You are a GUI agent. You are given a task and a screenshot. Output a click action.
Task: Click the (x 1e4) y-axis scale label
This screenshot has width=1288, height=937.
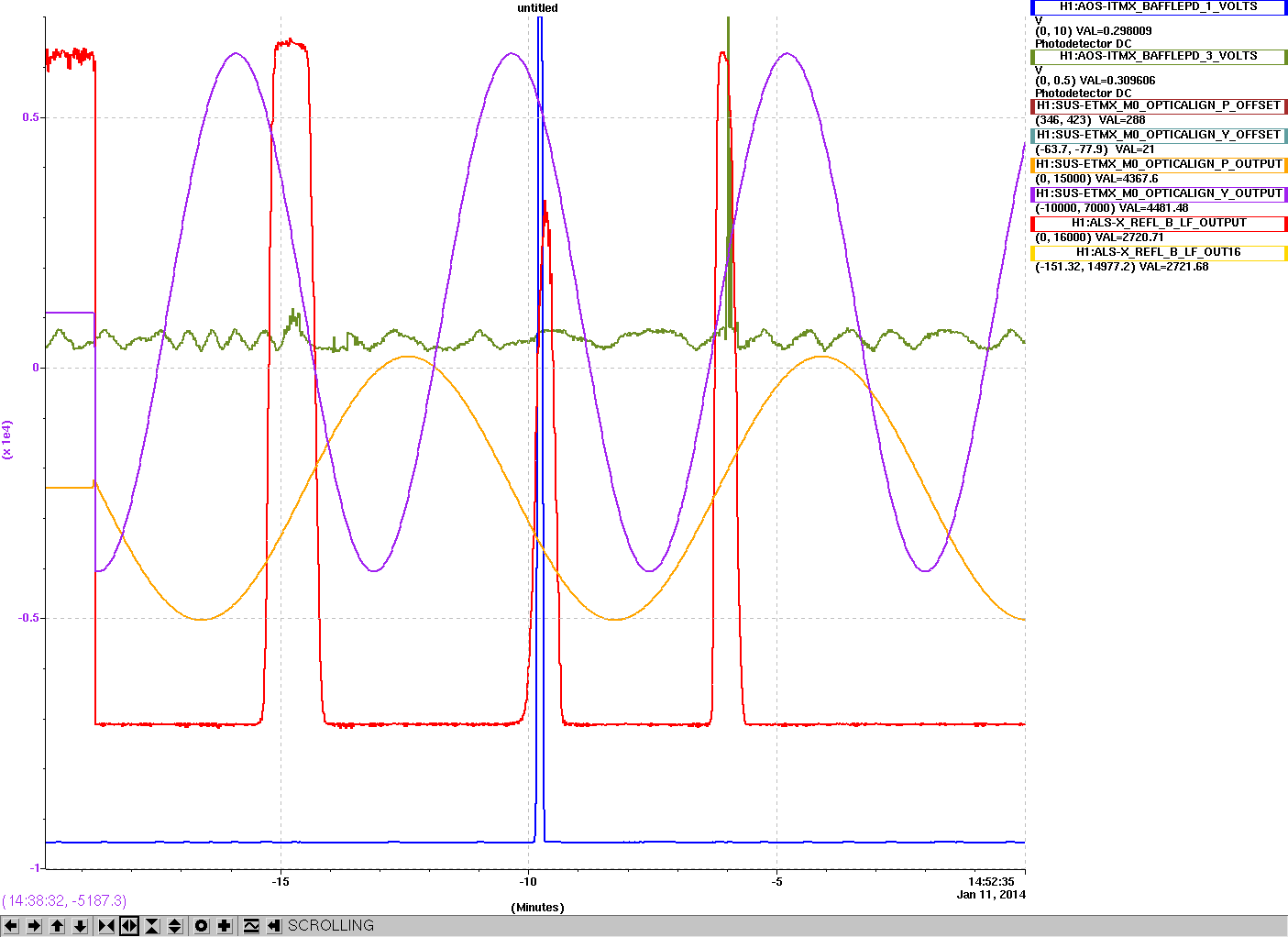[7, 439]
